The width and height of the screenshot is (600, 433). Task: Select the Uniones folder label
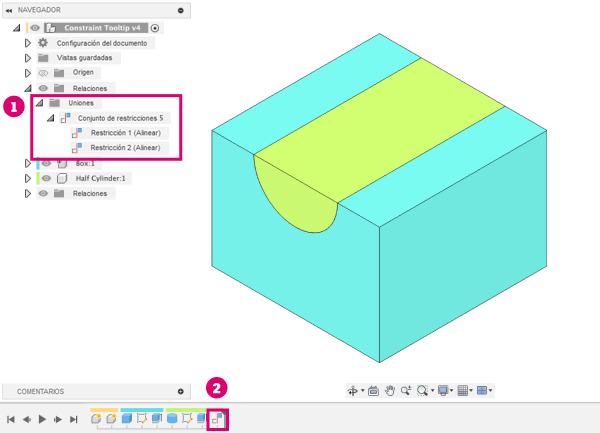[x=81, y=103]
